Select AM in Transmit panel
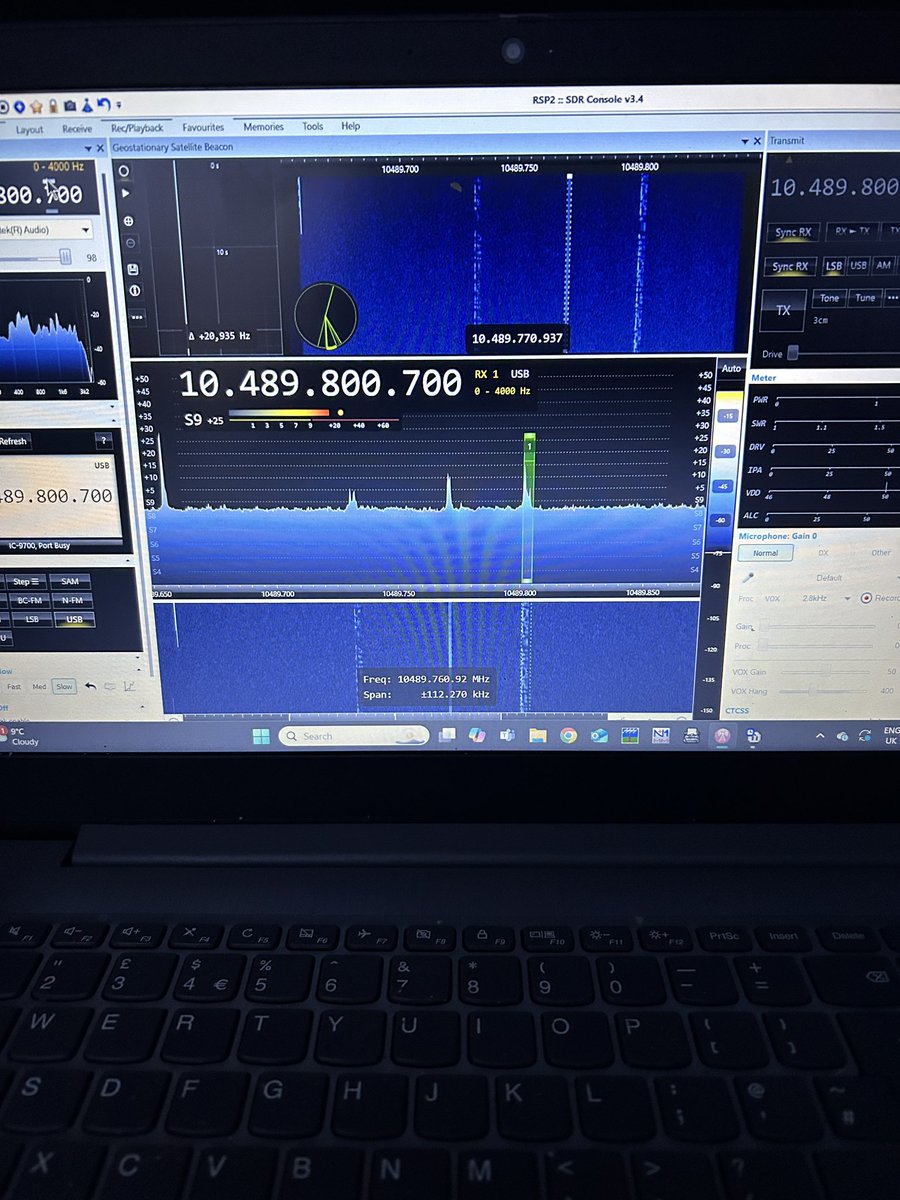900x1200 pixels. (x=883, y=265)
